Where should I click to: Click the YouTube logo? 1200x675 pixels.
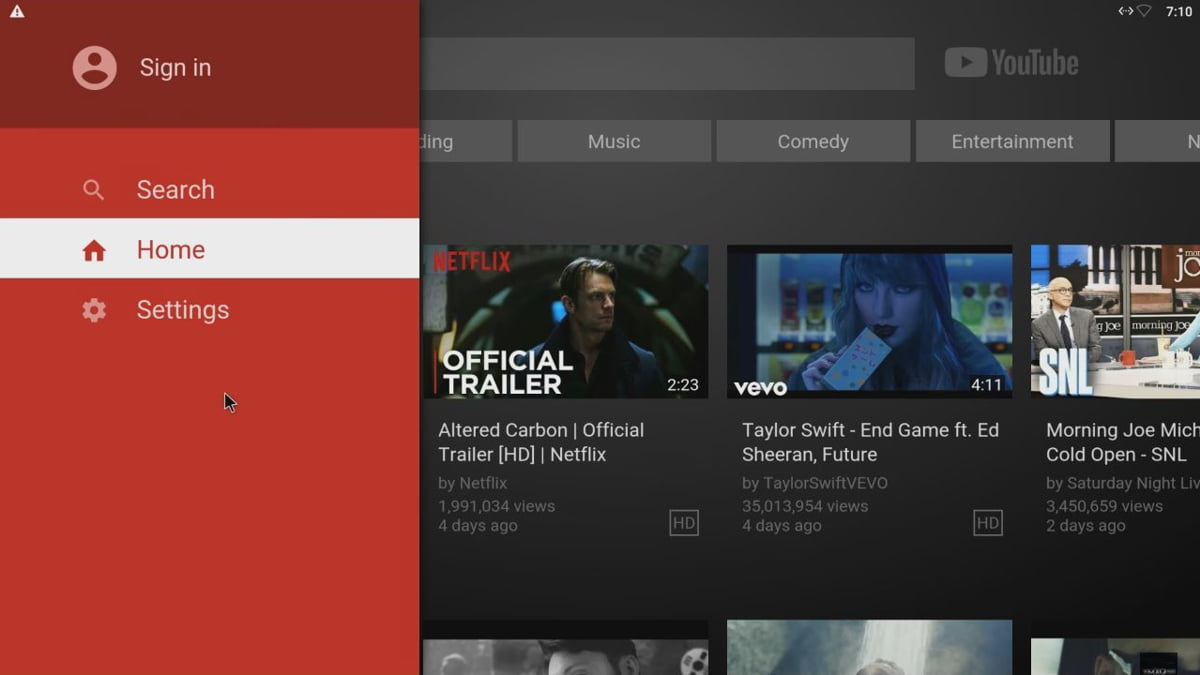point(1011,61)
